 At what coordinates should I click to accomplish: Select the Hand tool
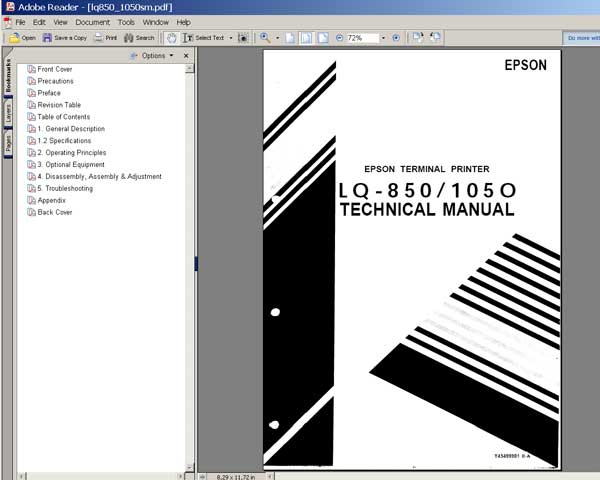(171, 38)
